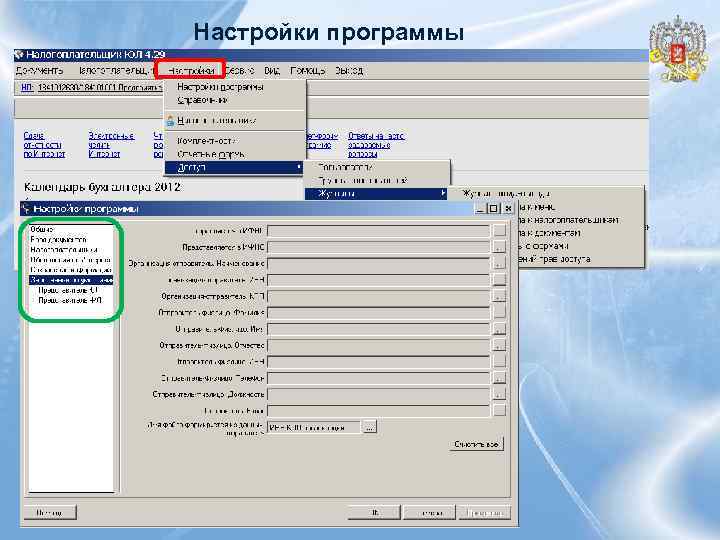Screen dimensions: 720x540
Task: Click the Отправитель-физлицо Телефон field
Action: [378, 378]
